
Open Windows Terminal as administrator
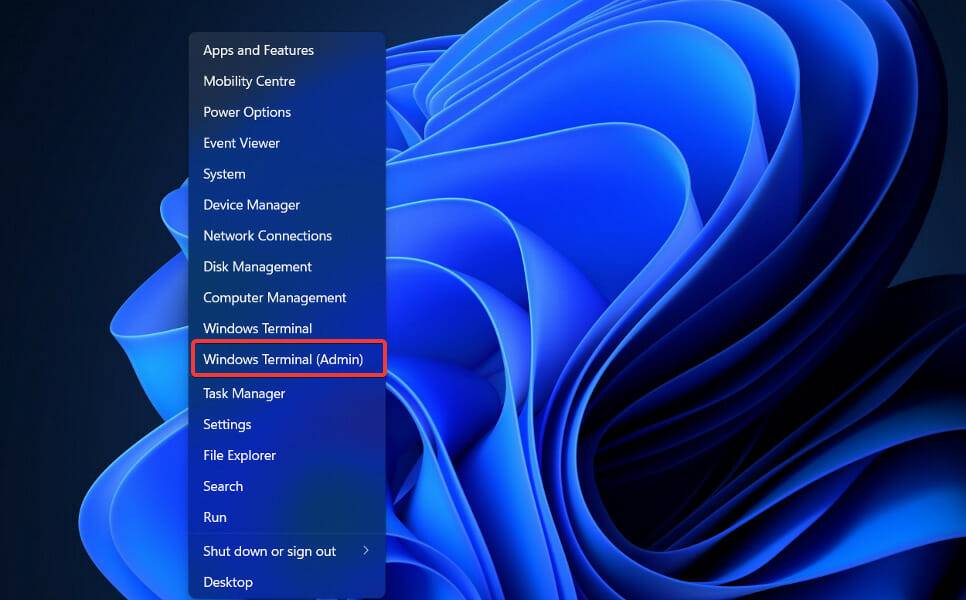pos(282,358)
